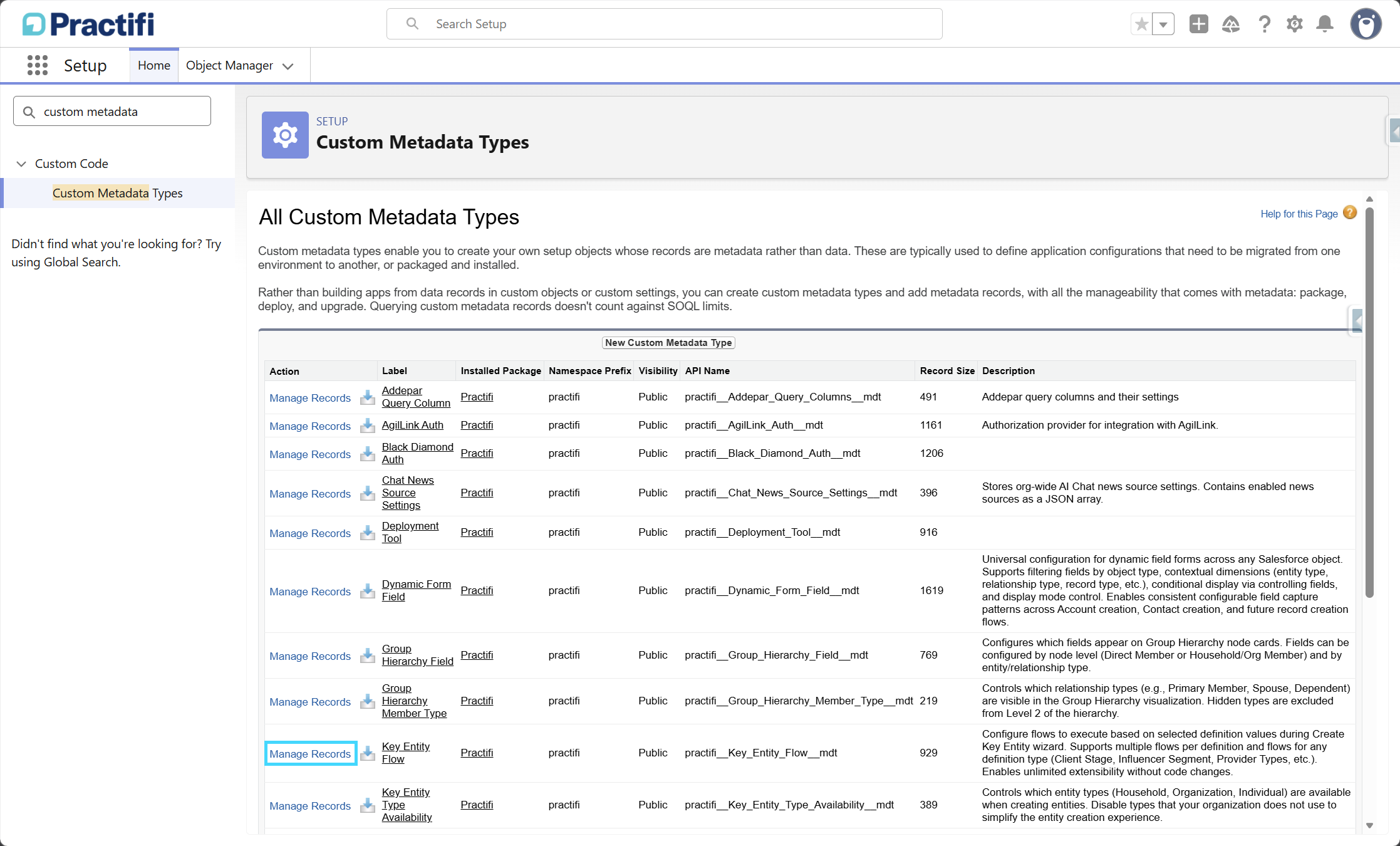Click Manage Records for Deployment Tool
This screenshot has height=846, width=1400.
pyautogui.click(x=310, y=533)
